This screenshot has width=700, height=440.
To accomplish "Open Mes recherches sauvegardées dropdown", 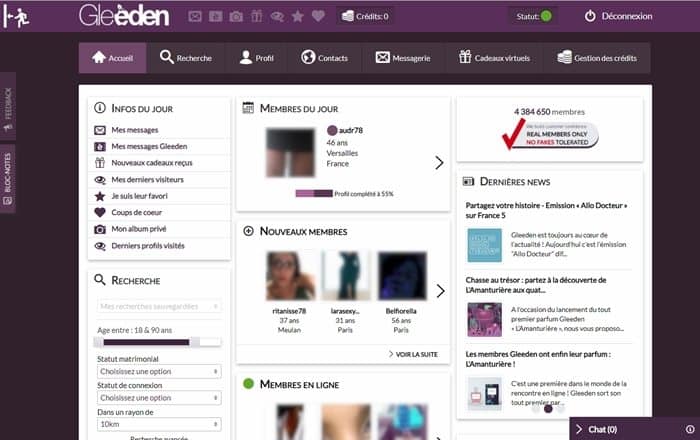I will point(159,306).
